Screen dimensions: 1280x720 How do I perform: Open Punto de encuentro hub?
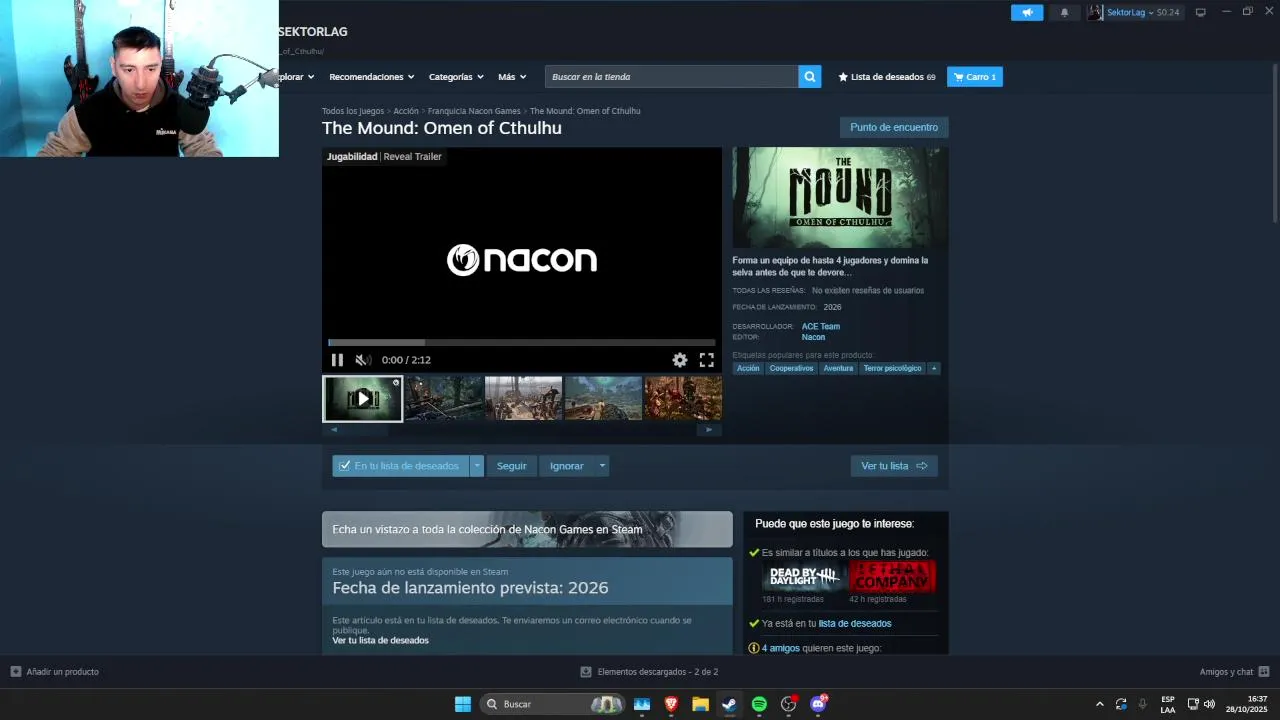(x=894, y=127)
